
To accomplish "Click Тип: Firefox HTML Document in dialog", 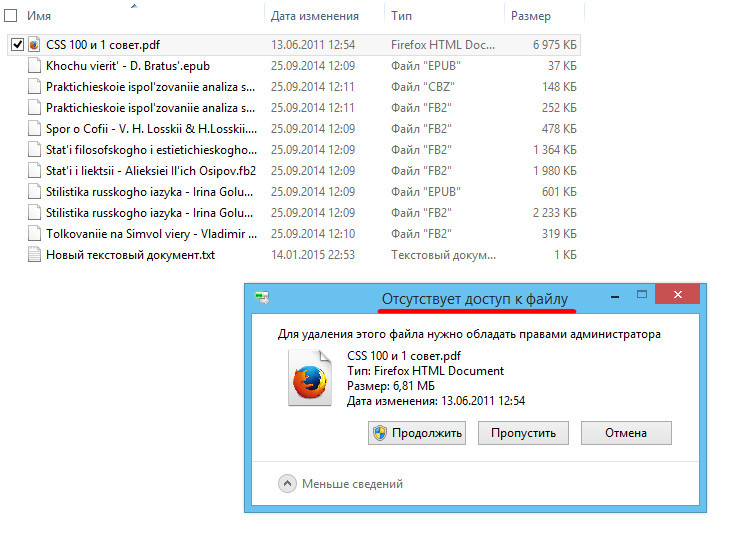I will tap(425, 371).
